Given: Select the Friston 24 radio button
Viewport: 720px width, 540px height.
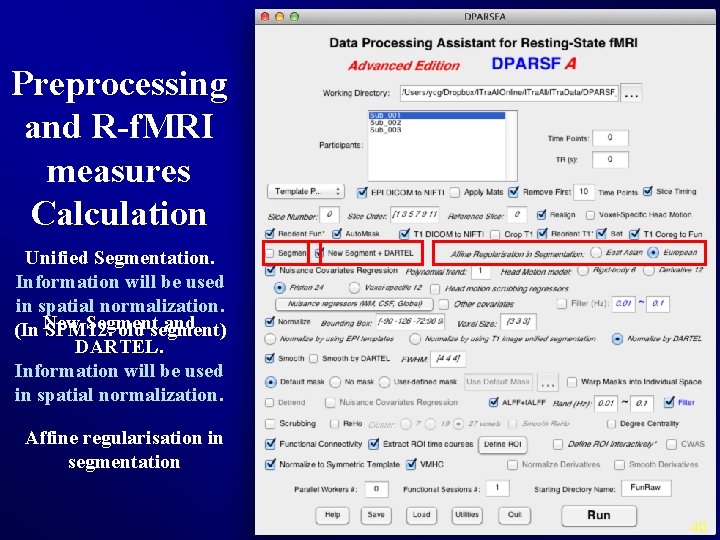Looking at the screenshot, I should pos(279,288).
